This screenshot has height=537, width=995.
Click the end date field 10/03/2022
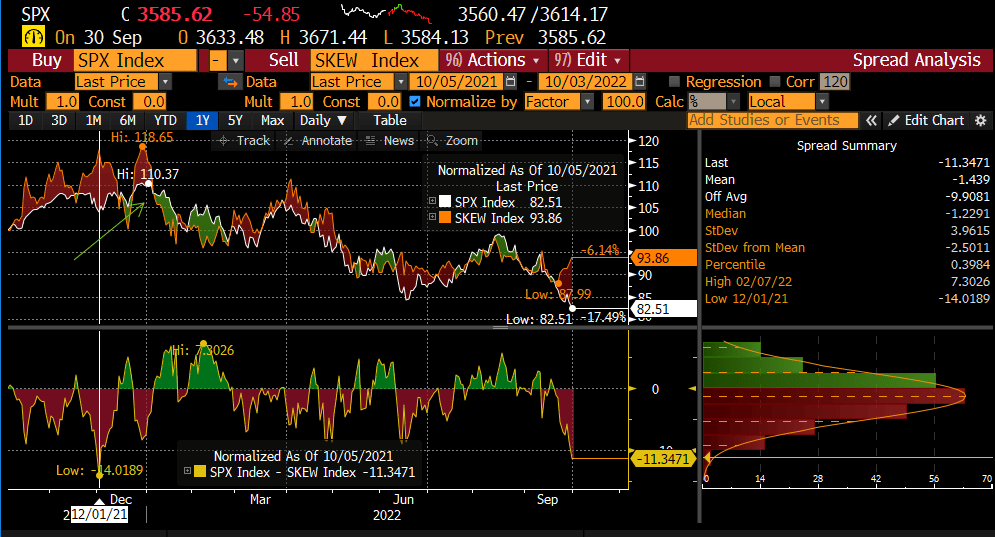coord(586,82)
